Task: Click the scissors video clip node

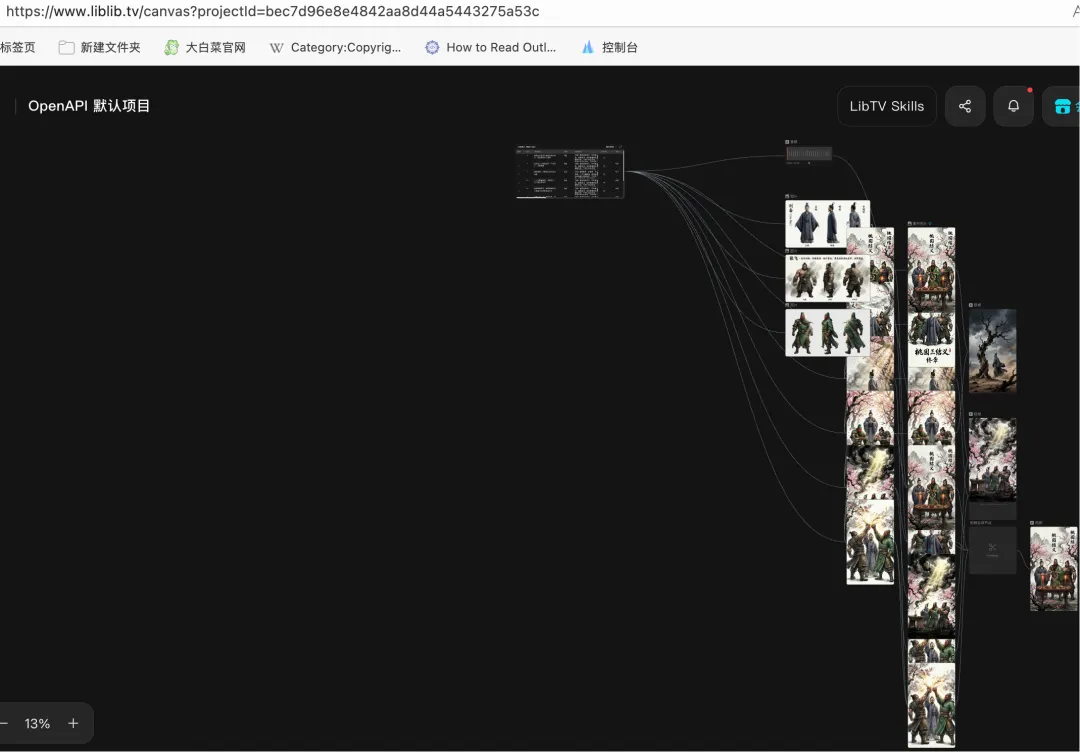Action: 993,550
